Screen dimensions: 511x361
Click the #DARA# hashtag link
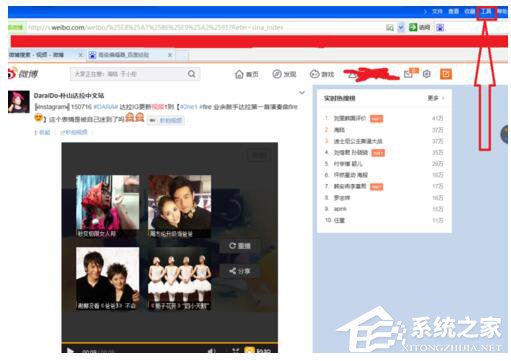[105, 107]
